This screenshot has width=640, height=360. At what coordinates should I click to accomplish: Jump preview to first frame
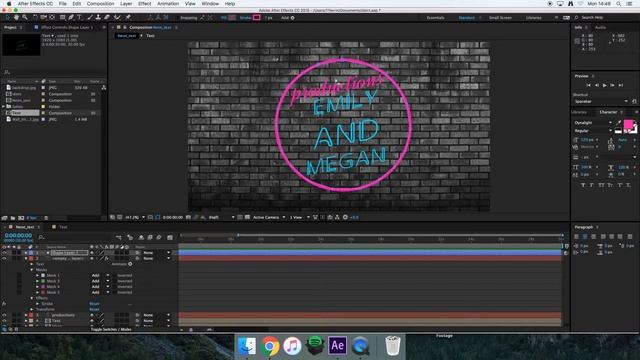tap(588, 85)
